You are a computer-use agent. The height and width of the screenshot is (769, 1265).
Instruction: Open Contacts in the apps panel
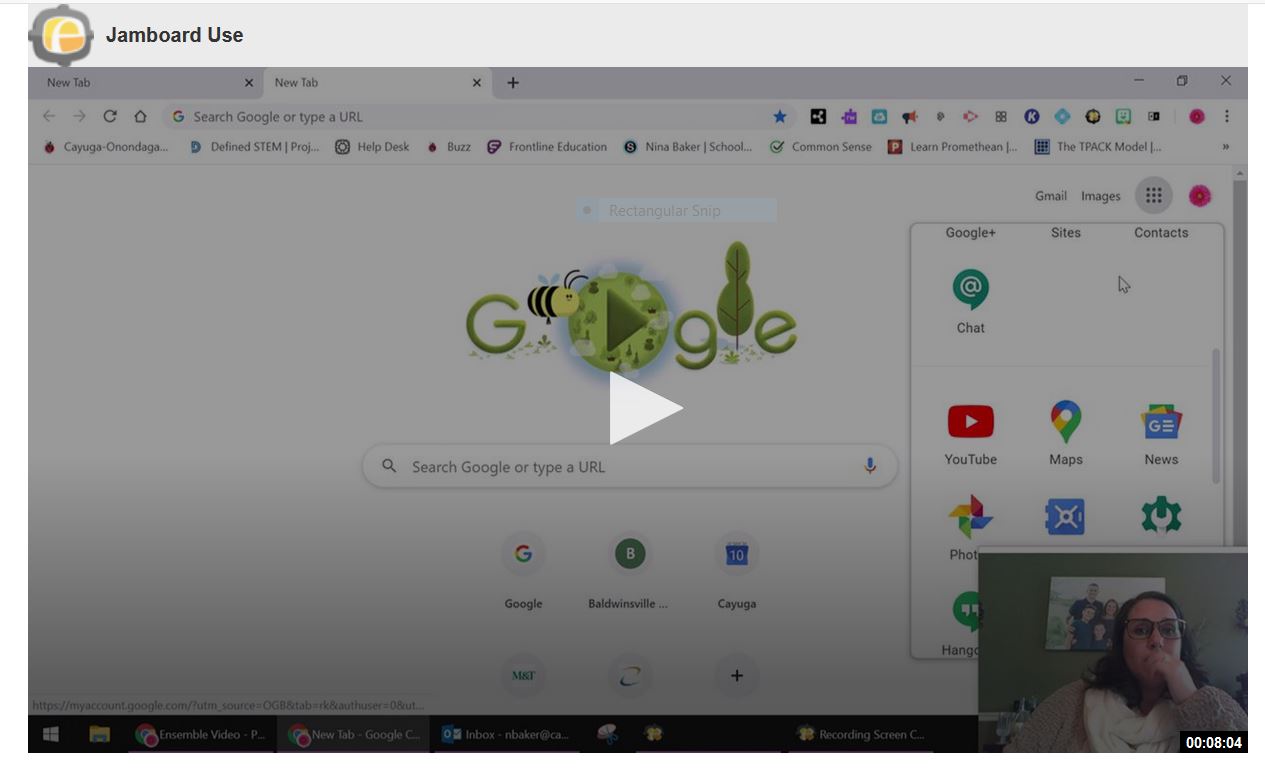(1161, 233)
